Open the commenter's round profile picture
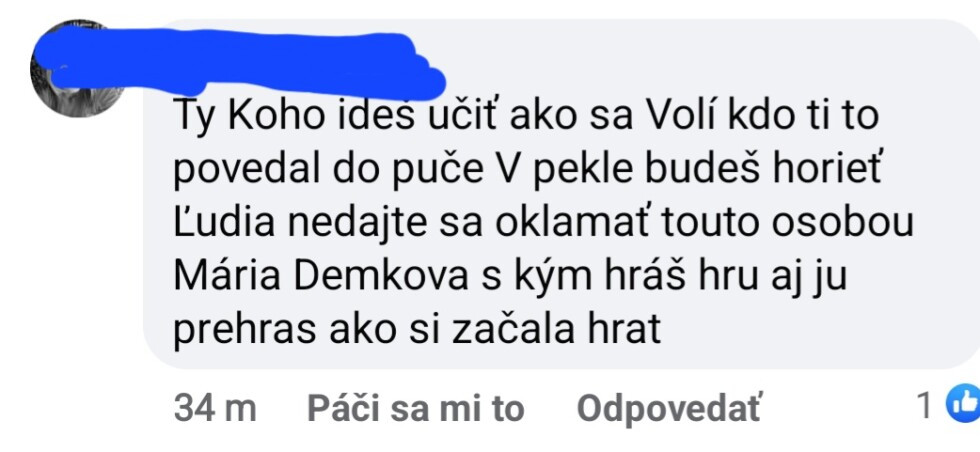The image size is (980, 452). pos(76,69)
